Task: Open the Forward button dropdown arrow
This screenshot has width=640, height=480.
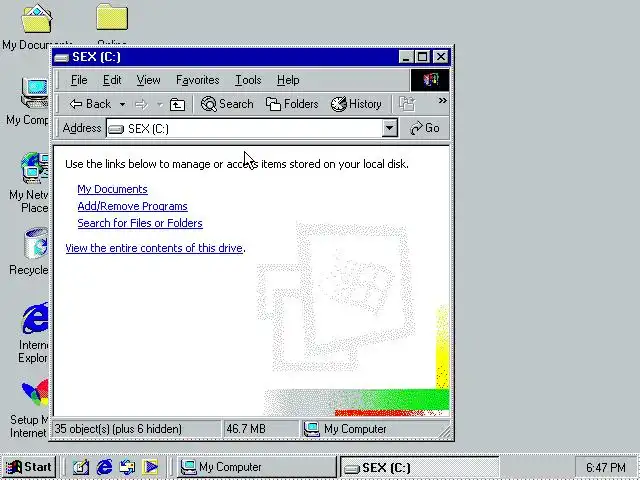Action: click(x=160, y=105)
